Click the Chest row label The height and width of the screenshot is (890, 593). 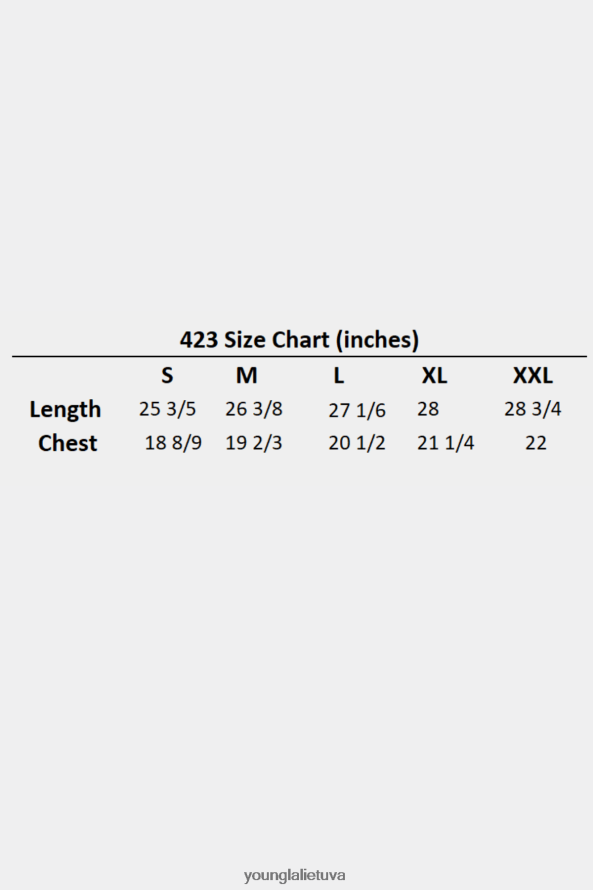[x=68, y=443]
